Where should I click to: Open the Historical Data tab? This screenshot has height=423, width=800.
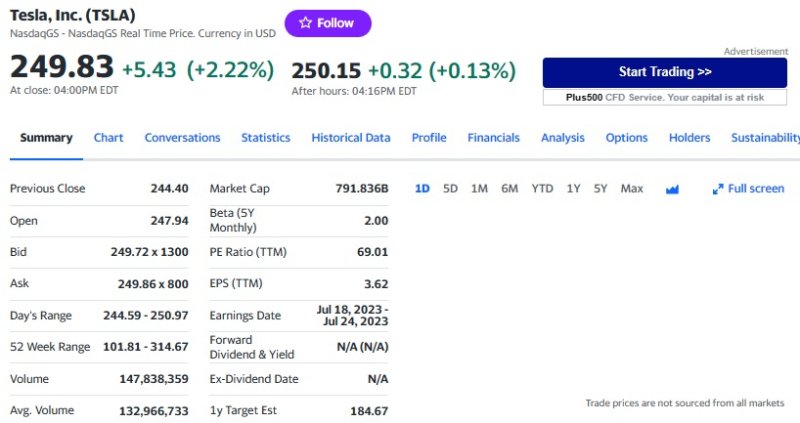click(350, 138)
